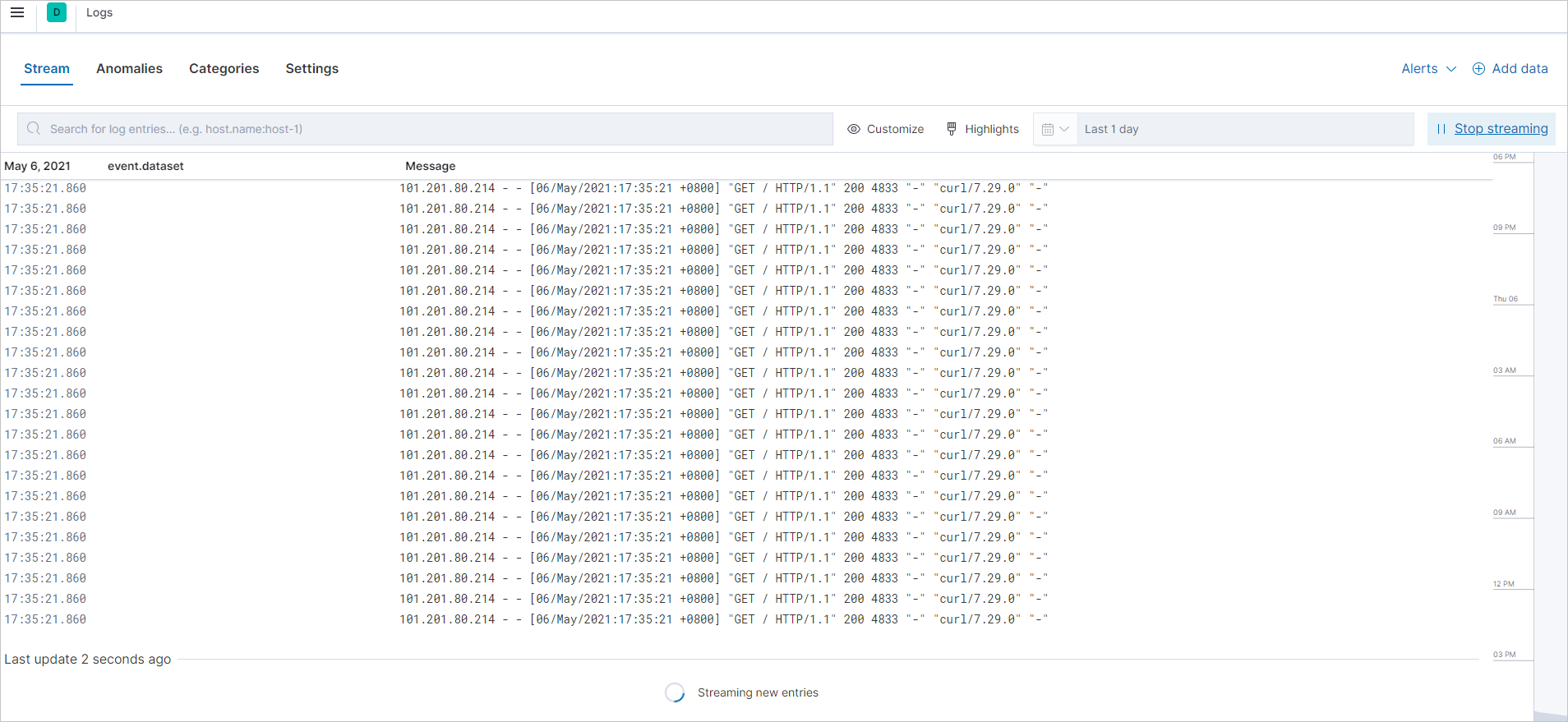
Task: Click the Message column header
Action: (430, 166)
